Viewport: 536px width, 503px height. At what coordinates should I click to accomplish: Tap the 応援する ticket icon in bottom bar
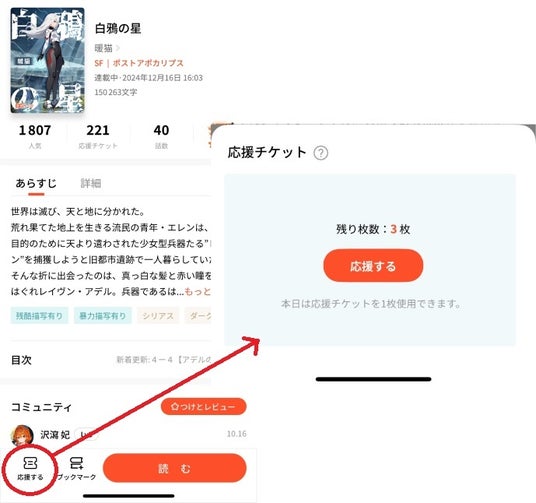point(30,468)
